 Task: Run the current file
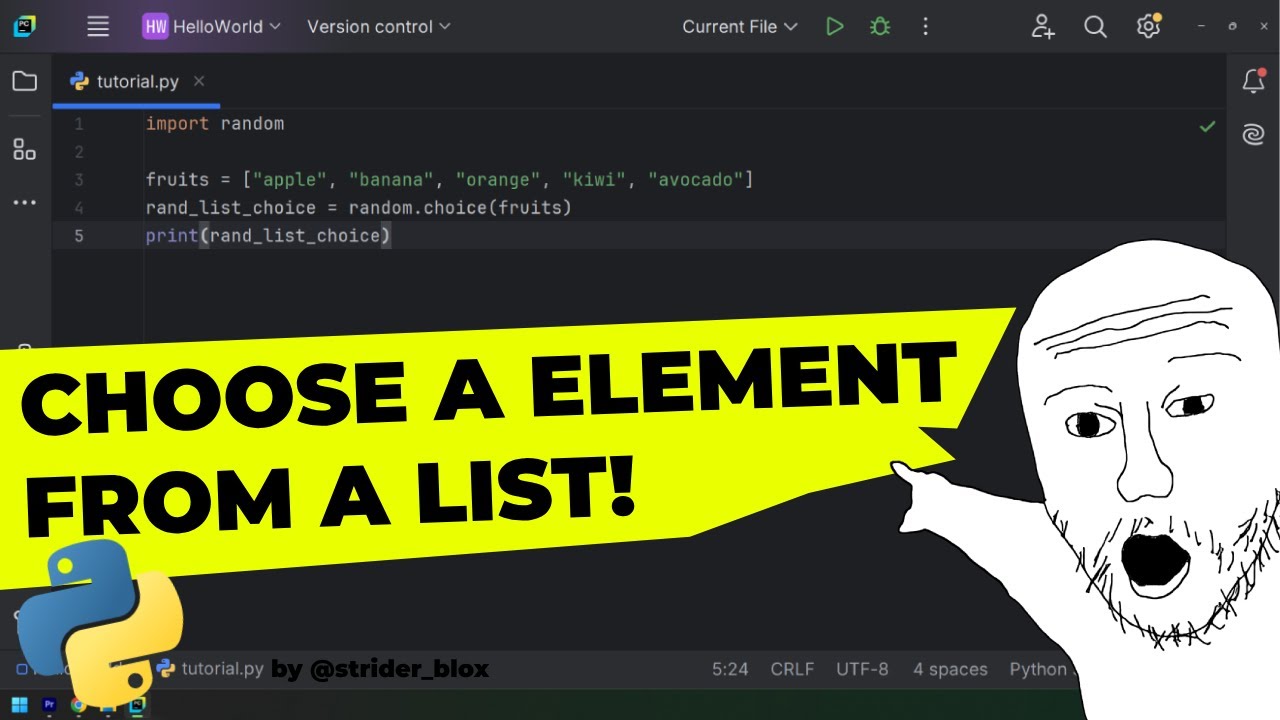click(834, 27)
